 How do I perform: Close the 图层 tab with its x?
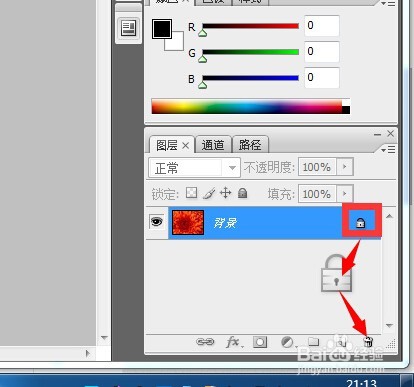click(186, 146)
